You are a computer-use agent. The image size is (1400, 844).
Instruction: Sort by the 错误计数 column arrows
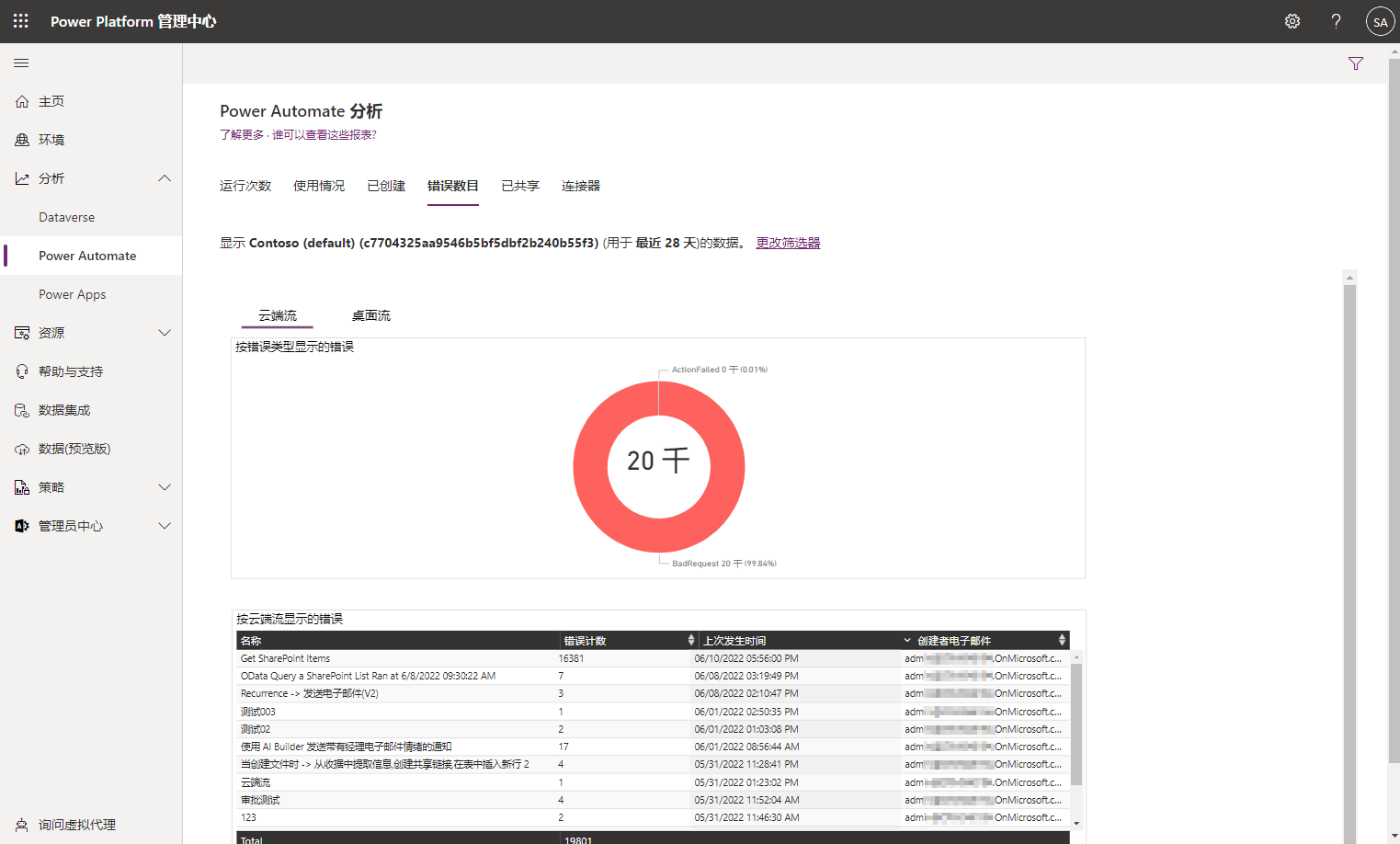[x=691, y=640]
